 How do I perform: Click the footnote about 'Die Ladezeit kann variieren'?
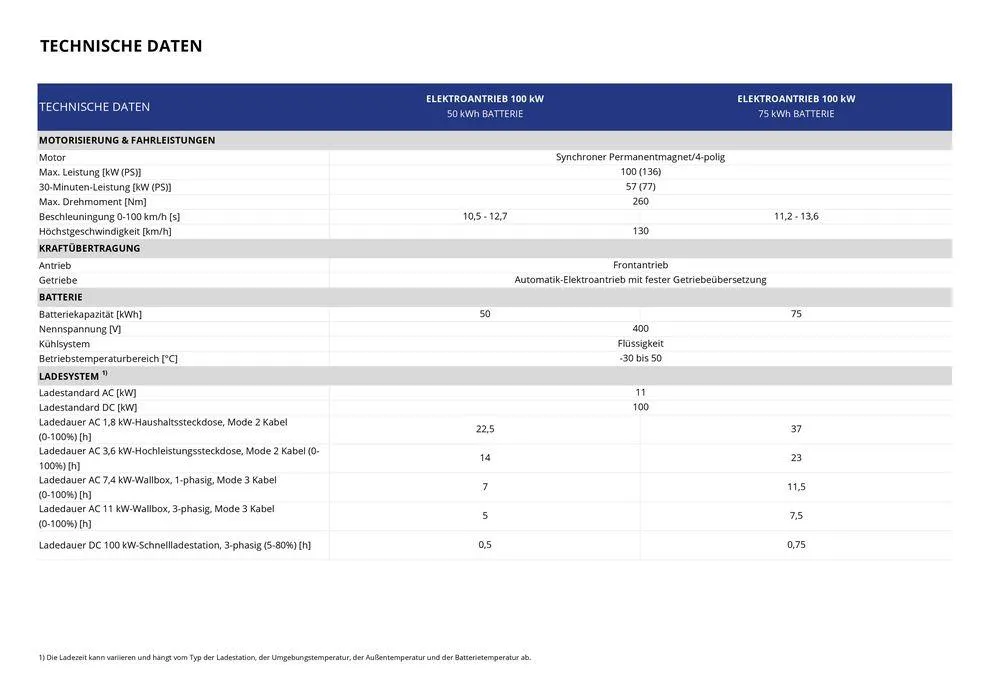[x=285, y=657]
